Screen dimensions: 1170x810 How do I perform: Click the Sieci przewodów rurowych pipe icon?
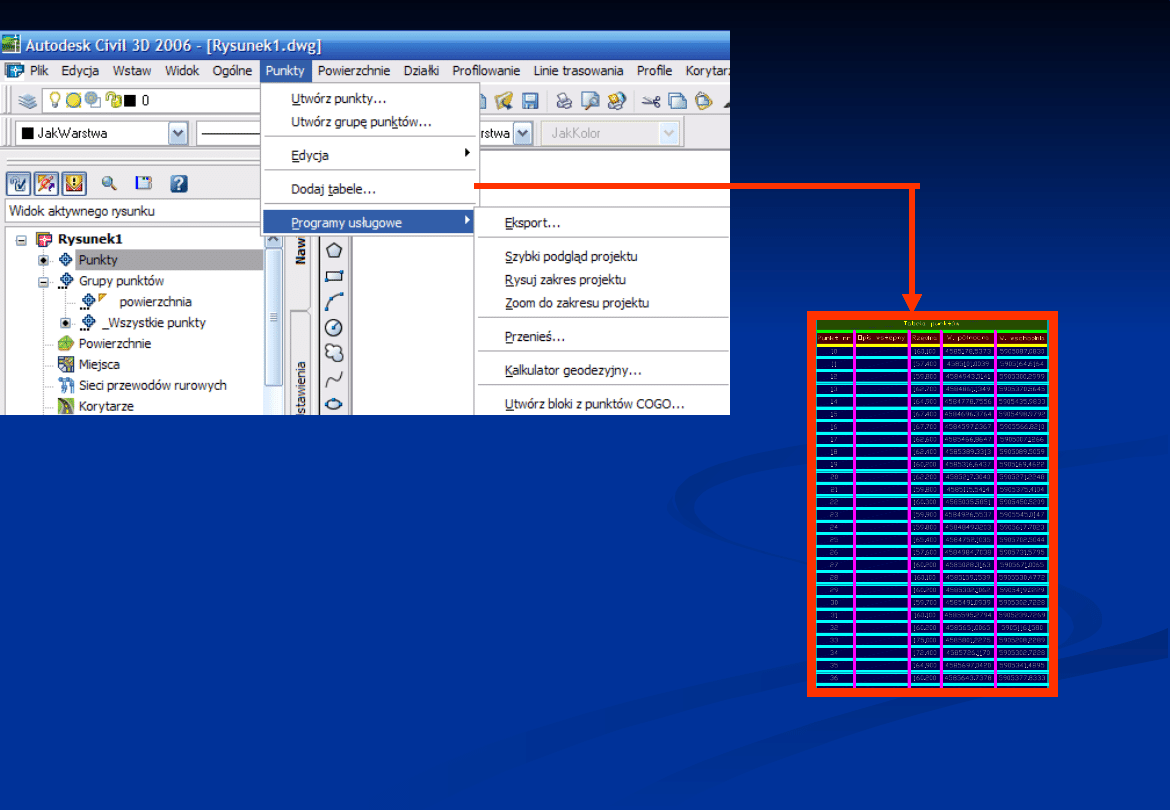click(x=66, y=386)
